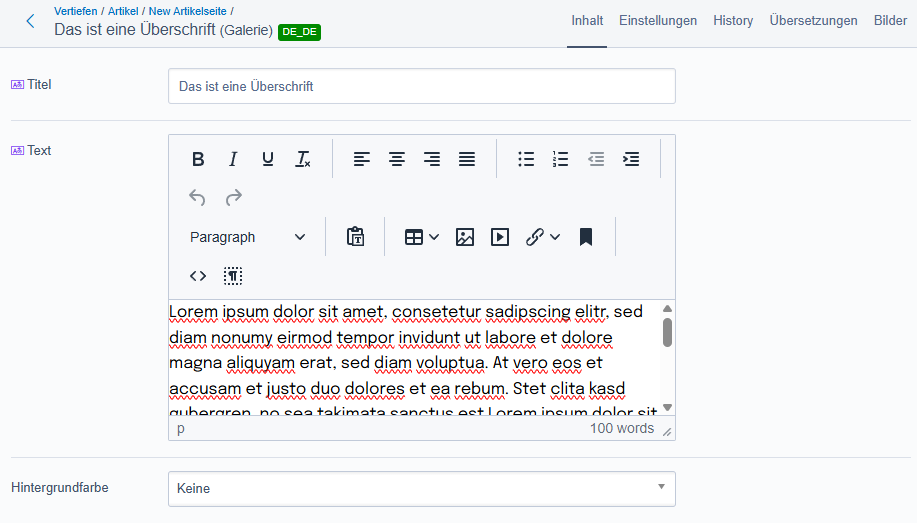
Task: Insert a numbered list
Action: pos(561,159)
